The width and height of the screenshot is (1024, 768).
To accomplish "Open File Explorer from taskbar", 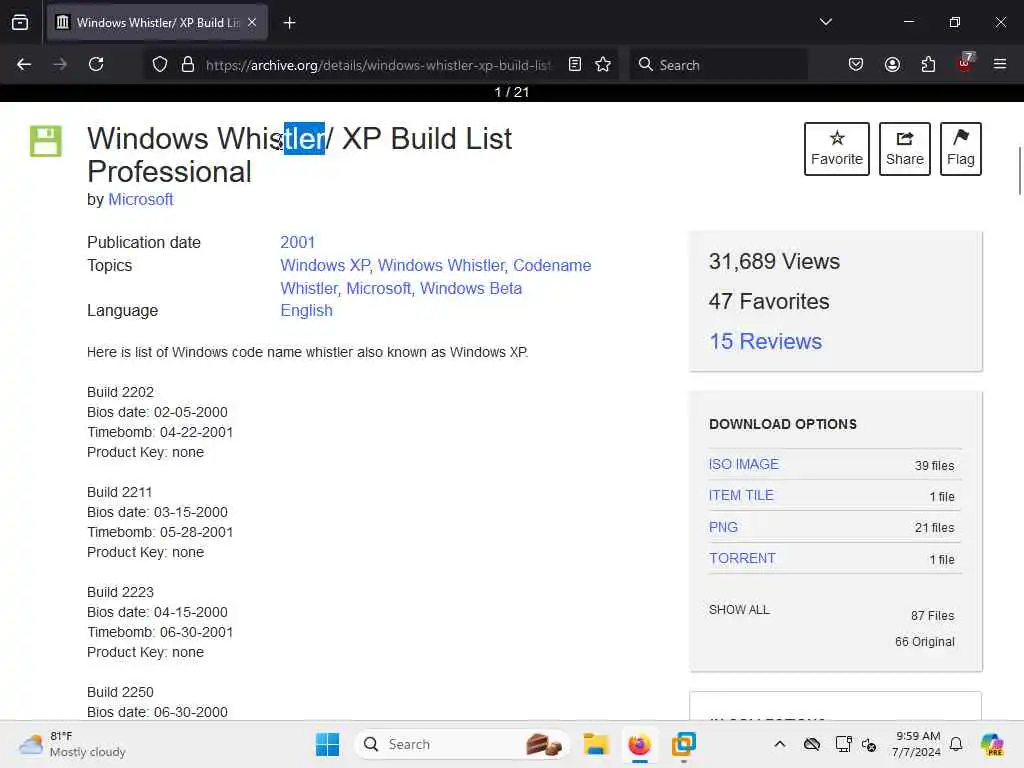I will (x=596, y=744).
